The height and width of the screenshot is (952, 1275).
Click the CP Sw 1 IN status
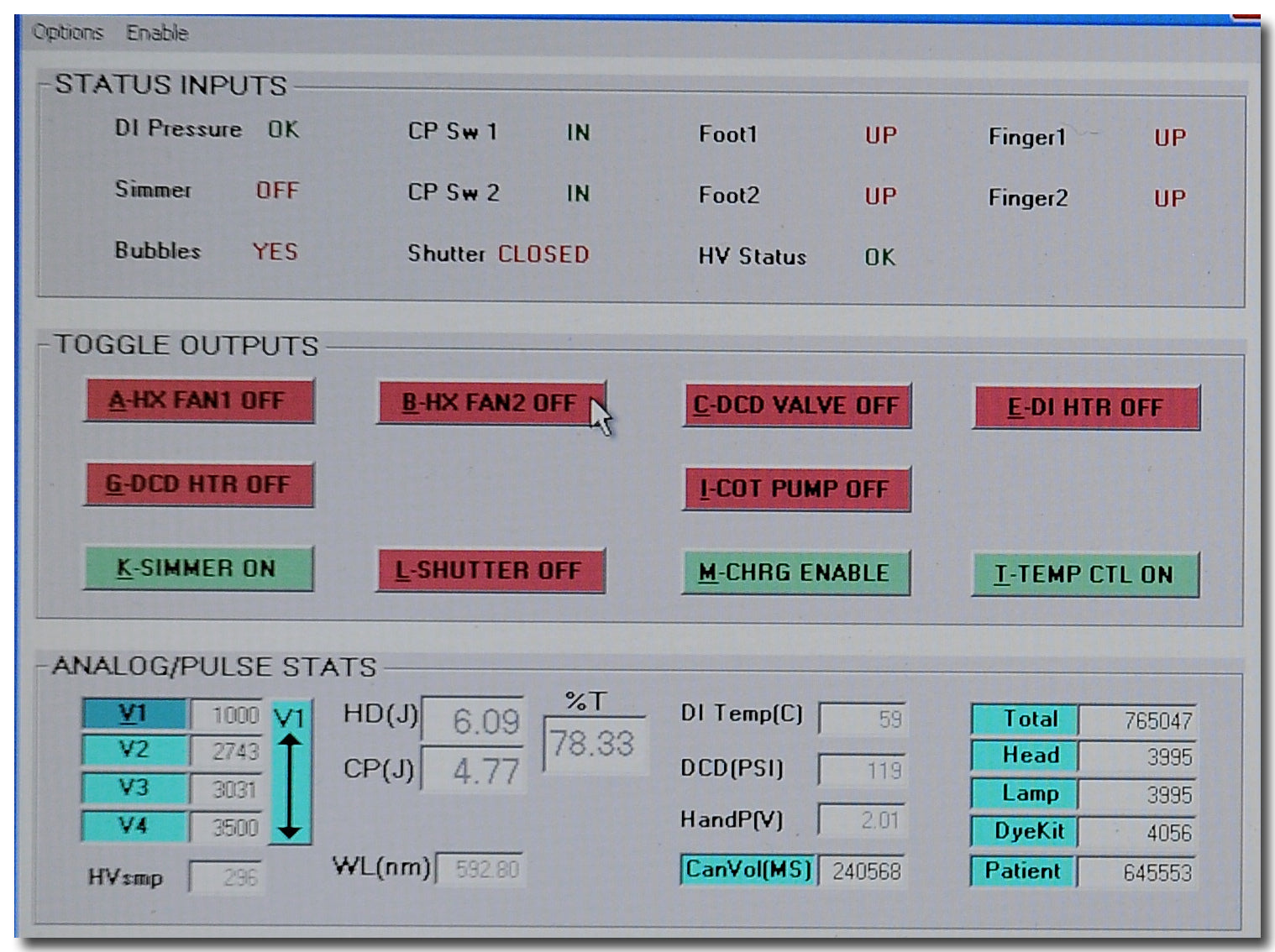click(578, 133)
